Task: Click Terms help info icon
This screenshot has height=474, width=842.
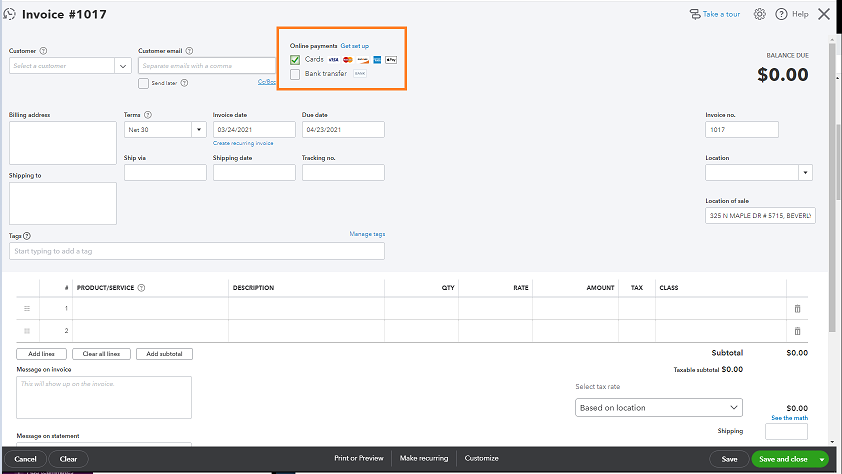Action: pyautogui.click(x=148, y=115)
